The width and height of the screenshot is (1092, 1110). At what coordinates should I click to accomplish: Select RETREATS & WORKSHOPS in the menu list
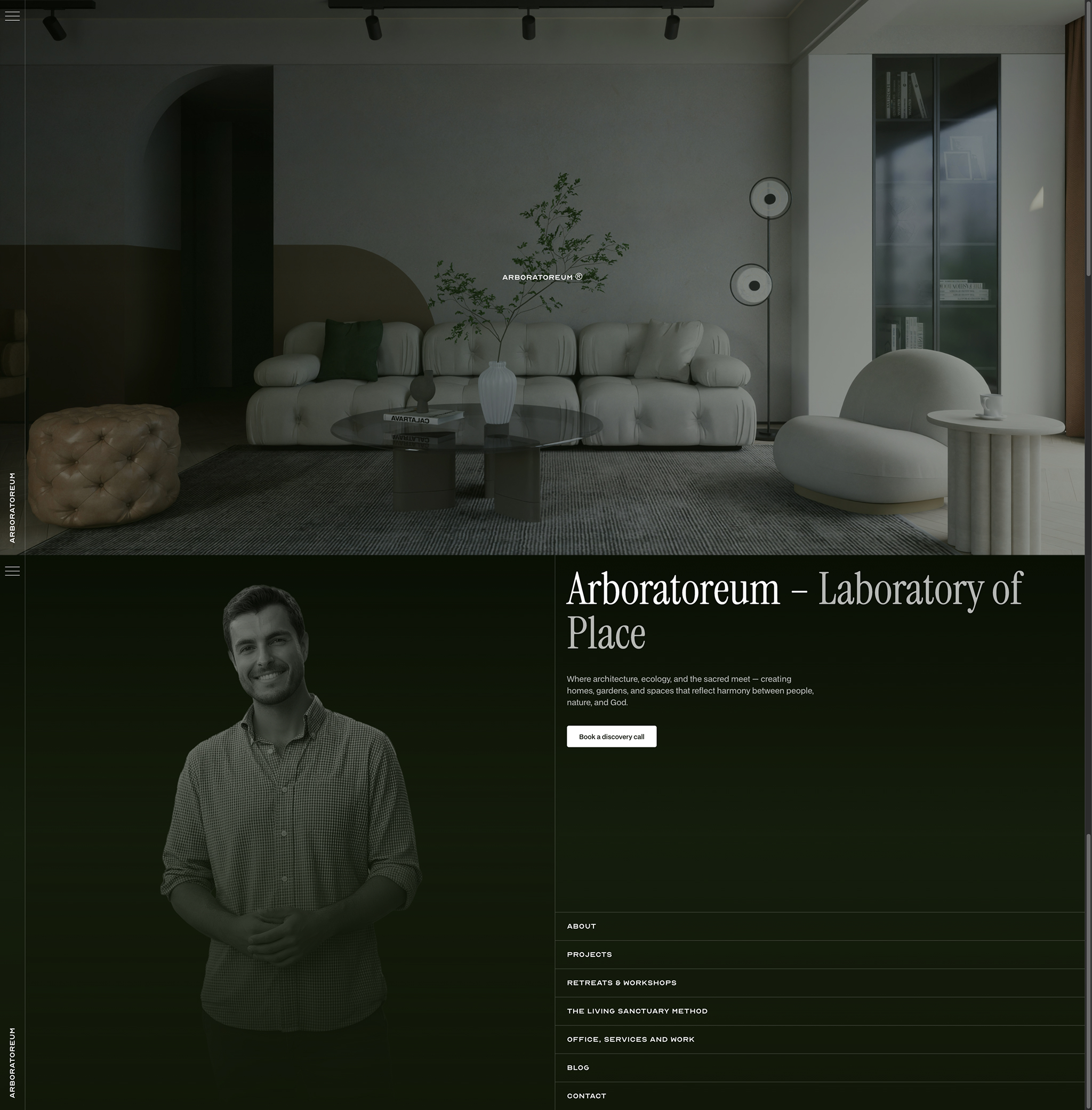(621, 983)
